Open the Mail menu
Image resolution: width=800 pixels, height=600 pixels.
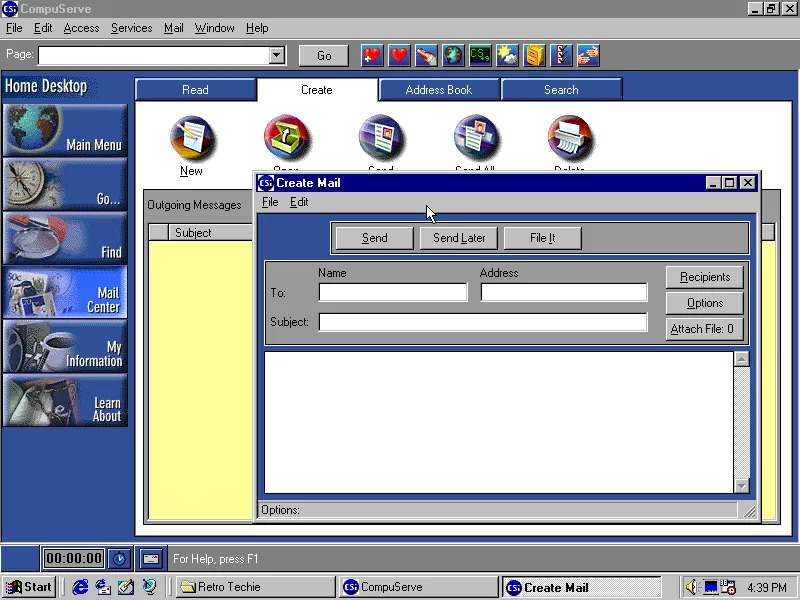pyautogui.click(x=173, y=28)
